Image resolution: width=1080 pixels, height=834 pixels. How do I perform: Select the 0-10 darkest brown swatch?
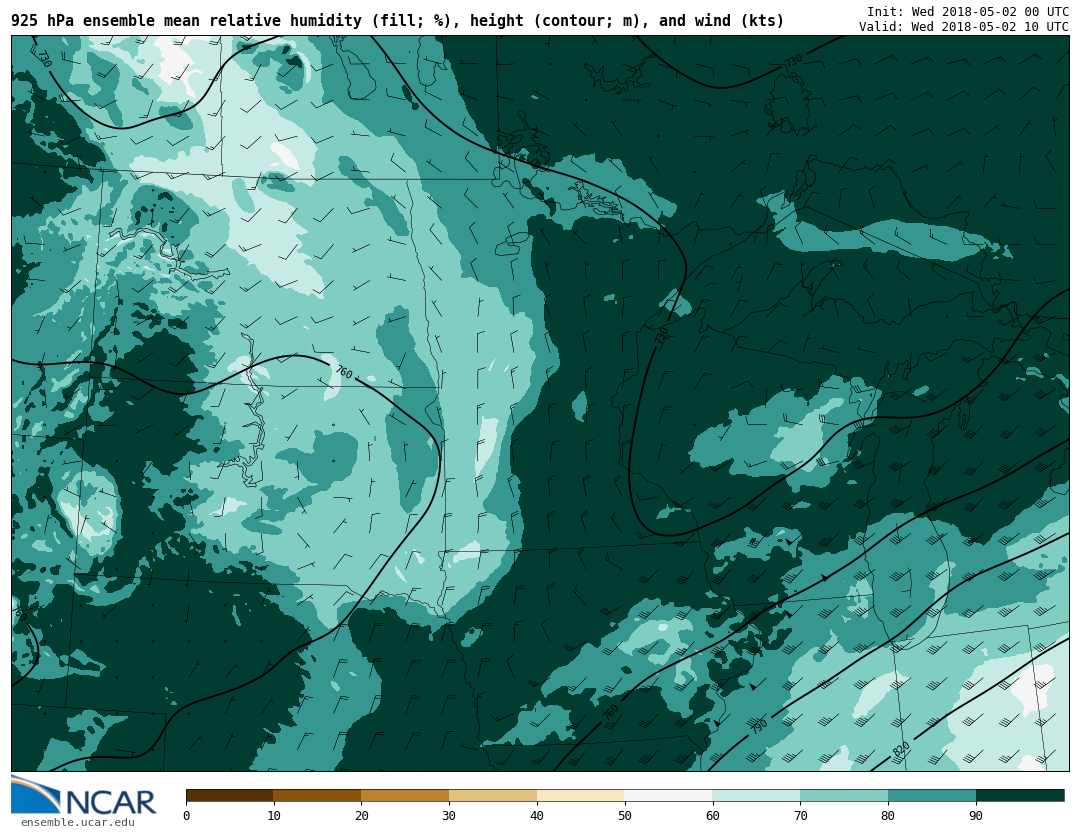229,795
